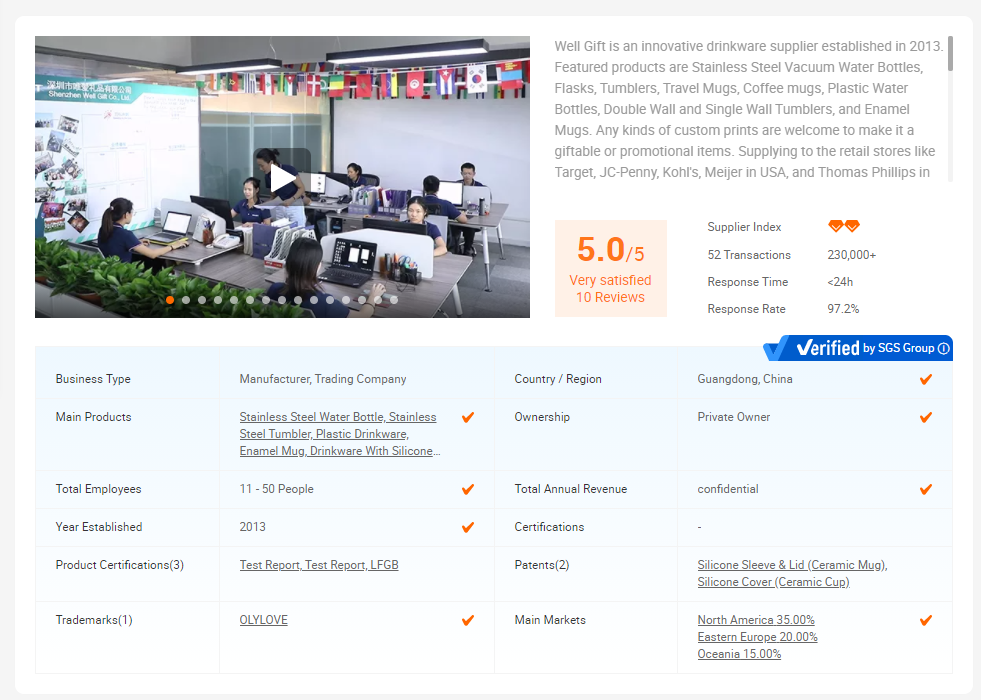Viewport: 981px width, 700px height.
Task: Click the Business Type label
Action: (93, 379)
